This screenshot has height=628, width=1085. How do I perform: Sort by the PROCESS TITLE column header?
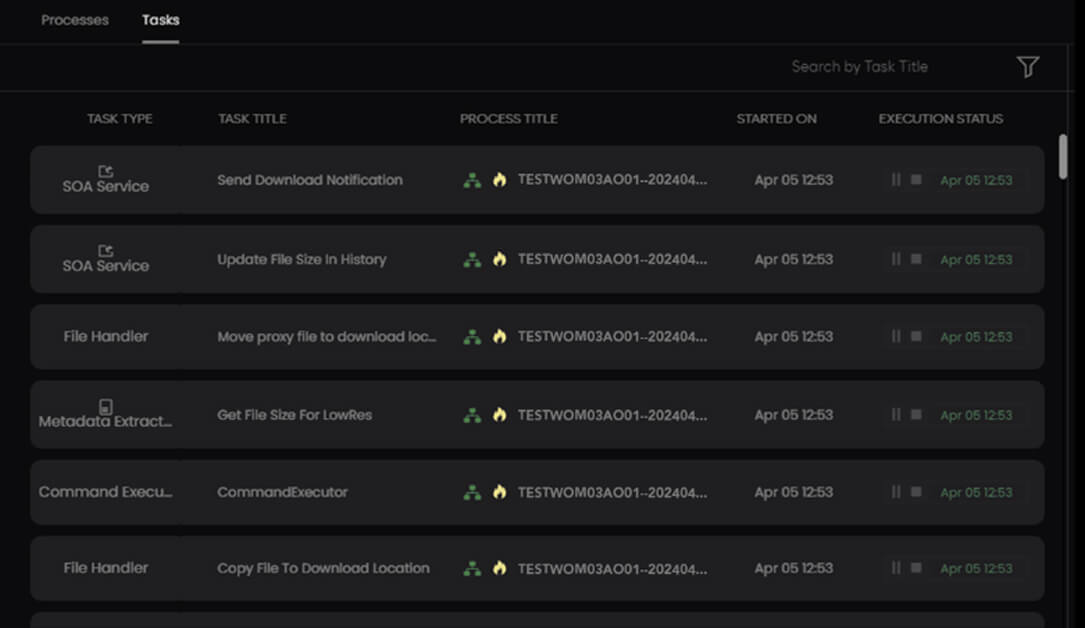pos(509,119)
